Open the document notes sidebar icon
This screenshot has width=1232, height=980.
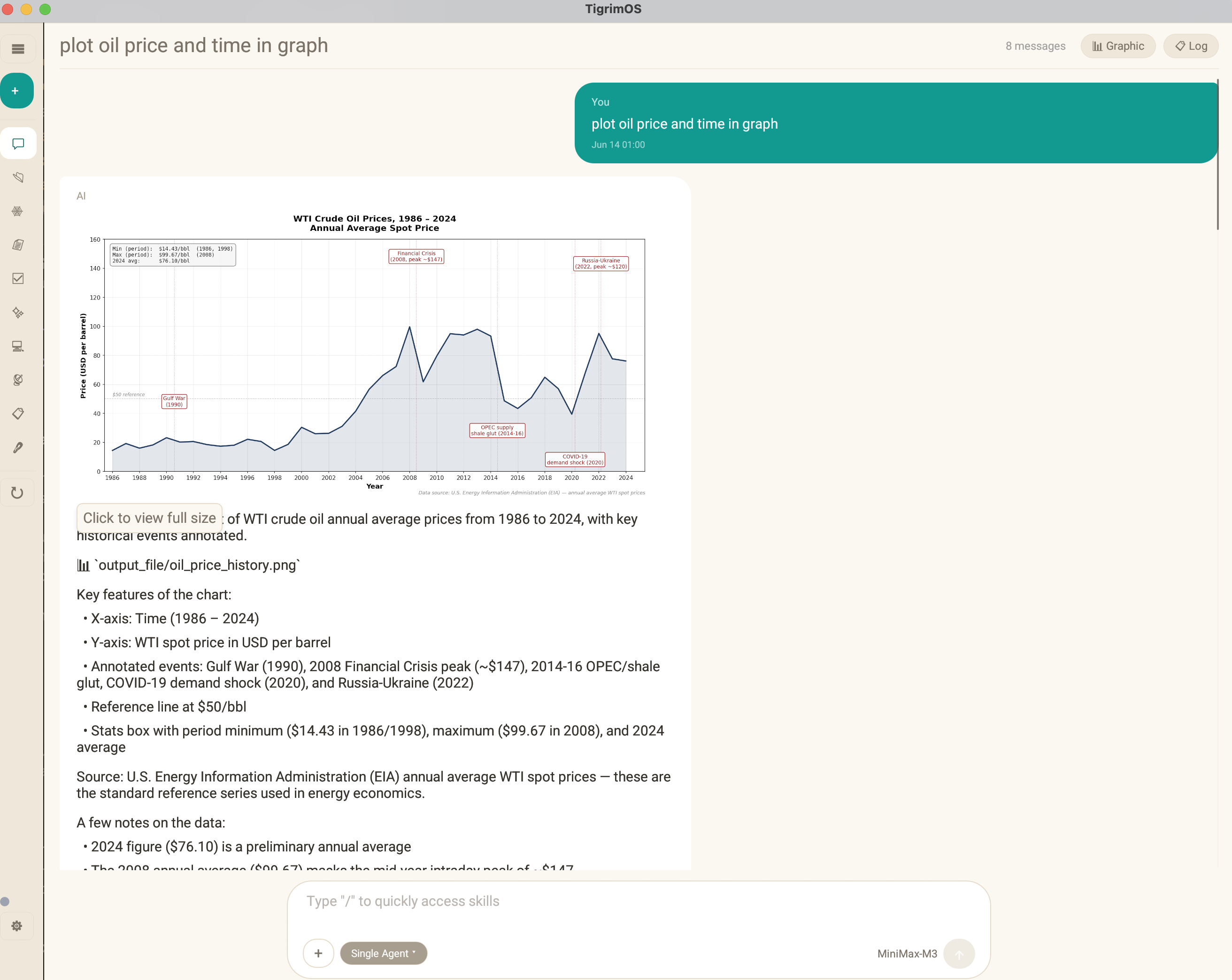pos(18,245)
